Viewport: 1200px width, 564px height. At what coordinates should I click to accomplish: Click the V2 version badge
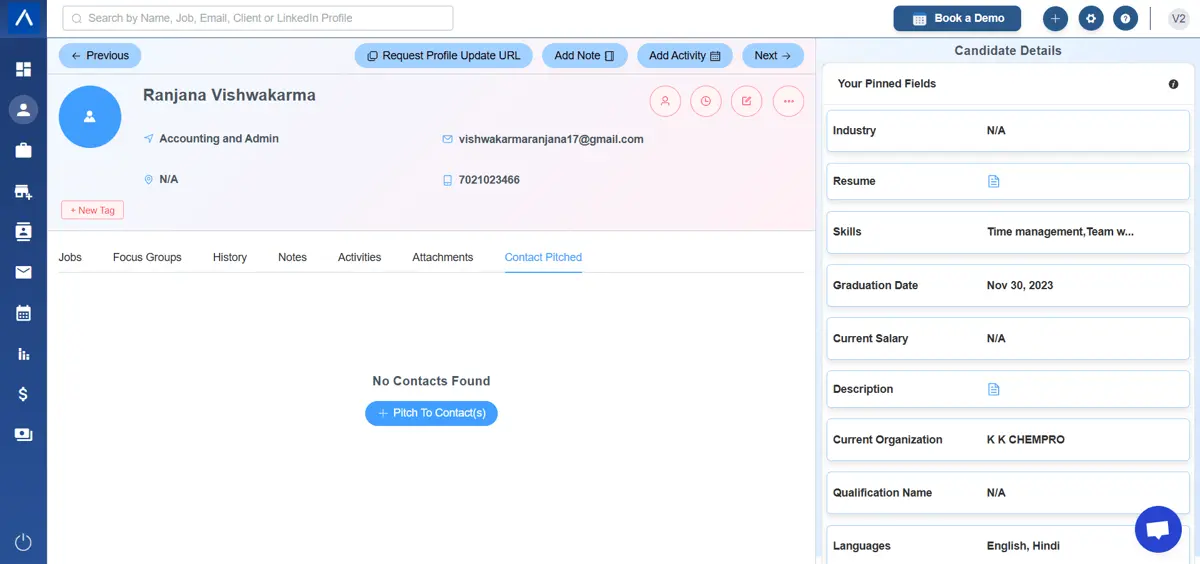pyautogui.click(x=1179, y=18)
